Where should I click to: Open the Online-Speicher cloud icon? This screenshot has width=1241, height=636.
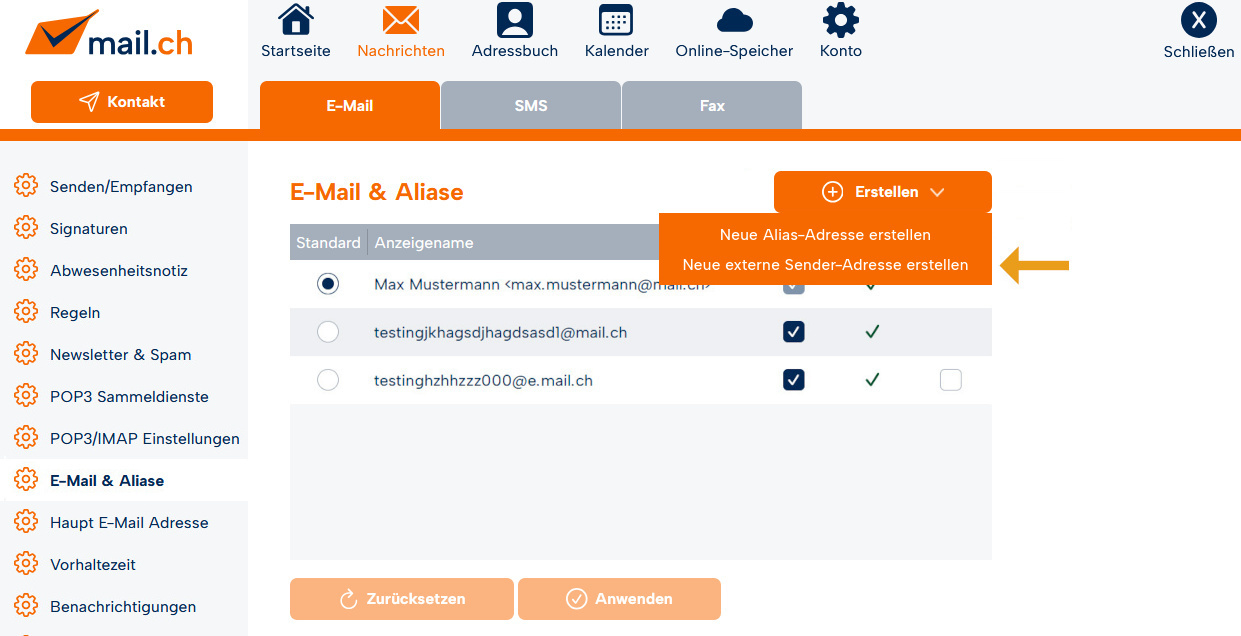[x=734, y=20]
